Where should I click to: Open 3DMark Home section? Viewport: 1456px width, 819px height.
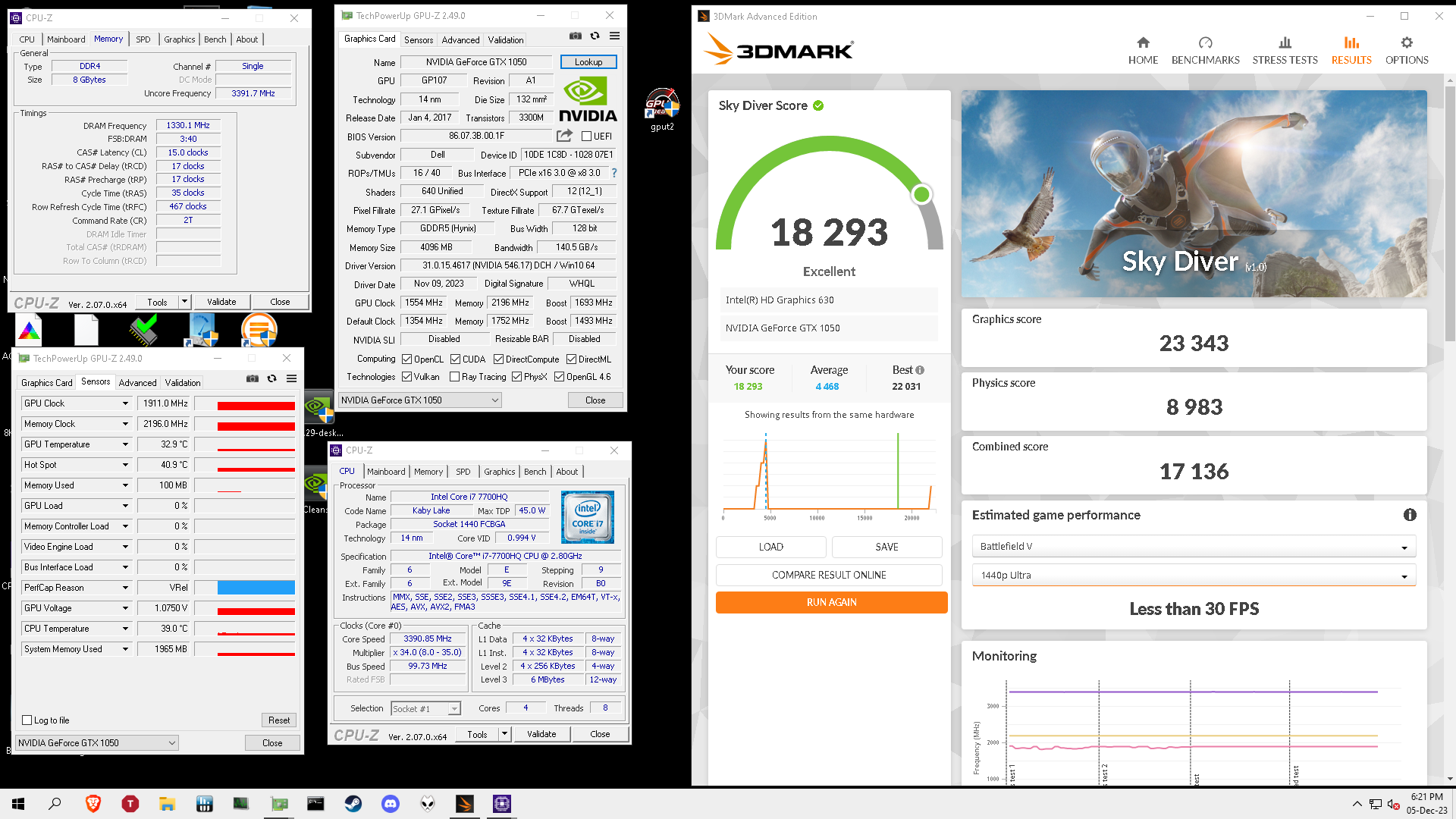1143,50
